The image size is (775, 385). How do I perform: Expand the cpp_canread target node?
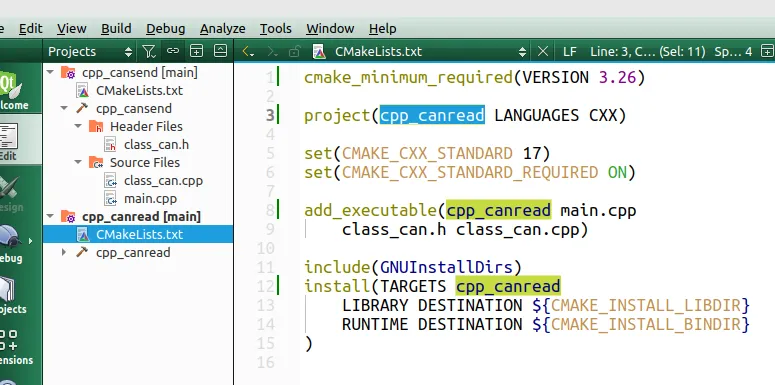coord(64,253)
